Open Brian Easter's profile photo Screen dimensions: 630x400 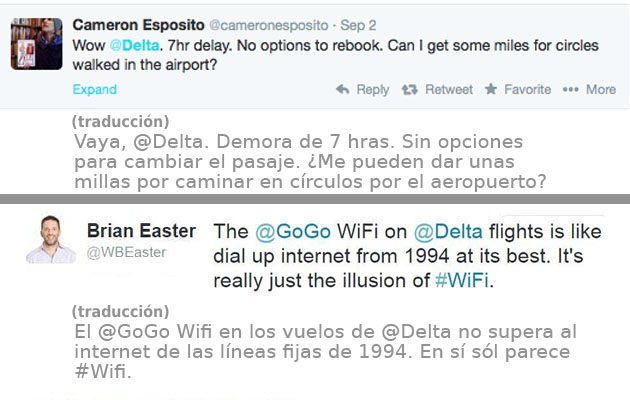click(51, 240)
